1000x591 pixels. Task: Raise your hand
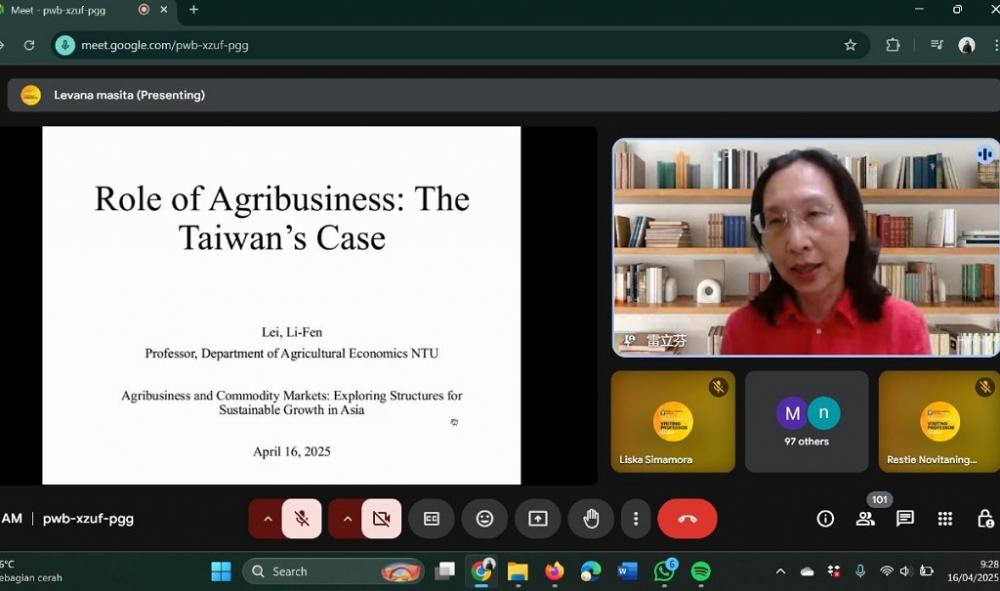pos(591,518)
